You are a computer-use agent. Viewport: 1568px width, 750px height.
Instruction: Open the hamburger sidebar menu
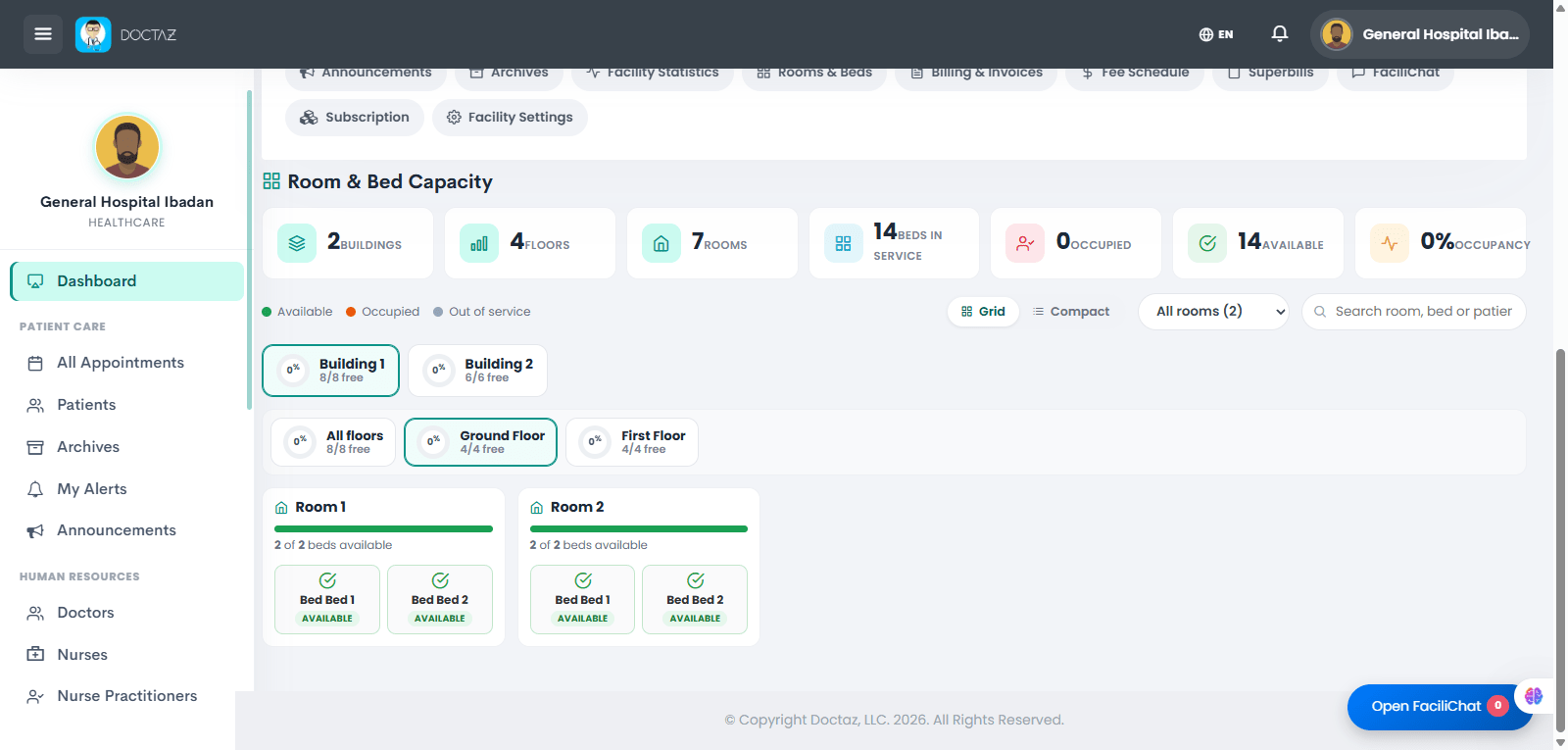click(43, 34)
